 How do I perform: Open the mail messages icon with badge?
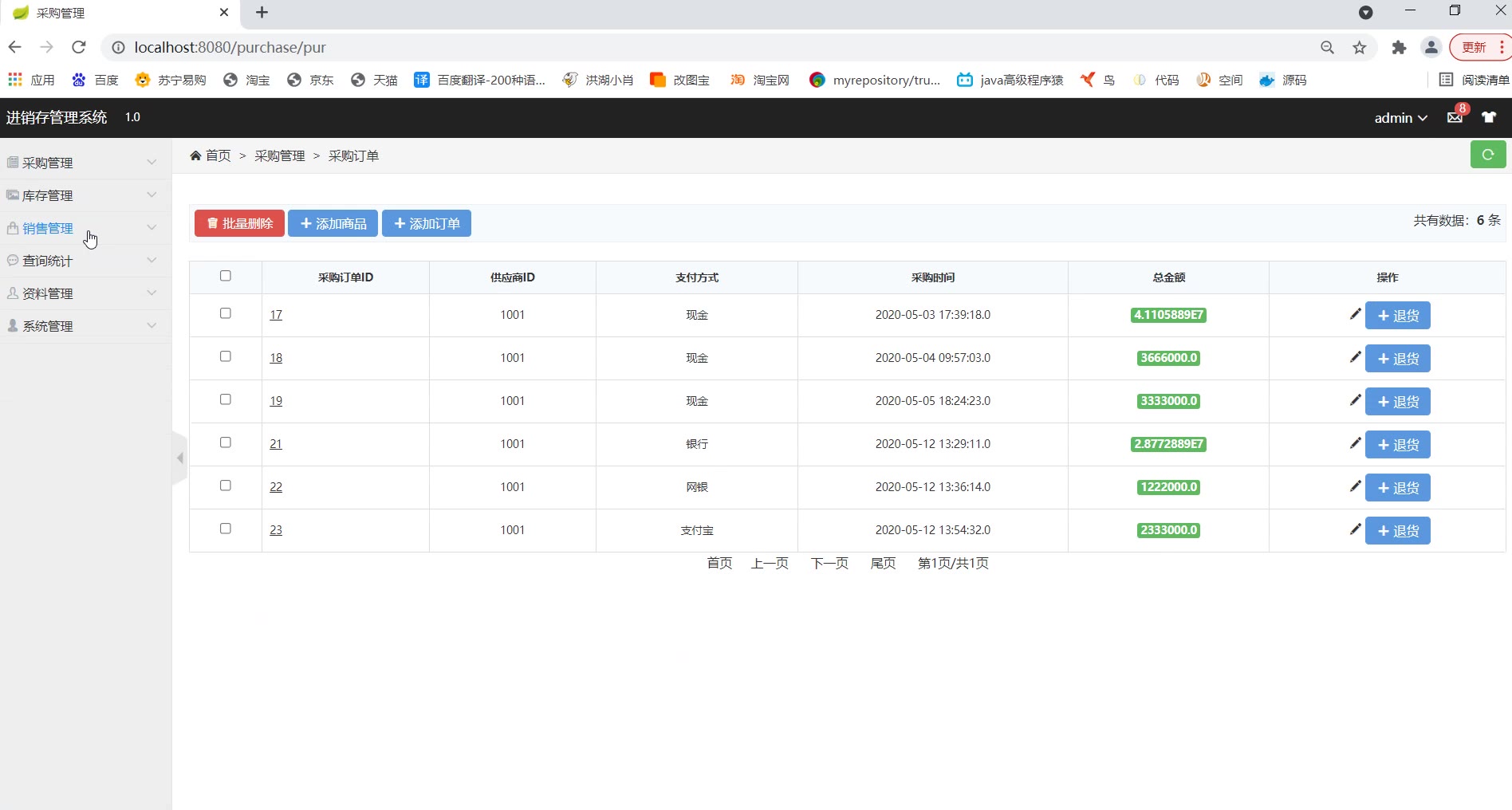pyautogui.click(x=1455, y=117)
